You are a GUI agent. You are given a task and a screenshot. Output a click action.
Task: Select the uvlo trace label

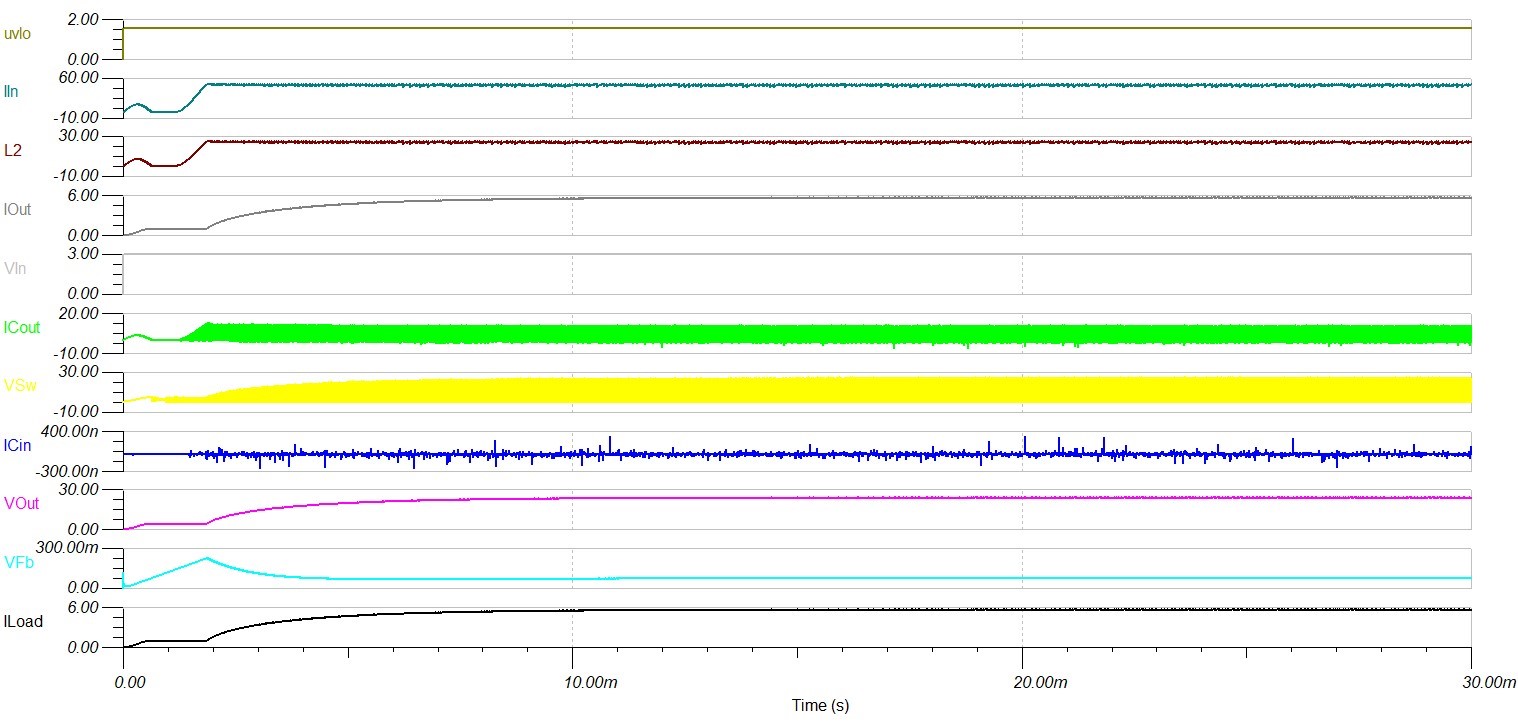pos(18,33)
